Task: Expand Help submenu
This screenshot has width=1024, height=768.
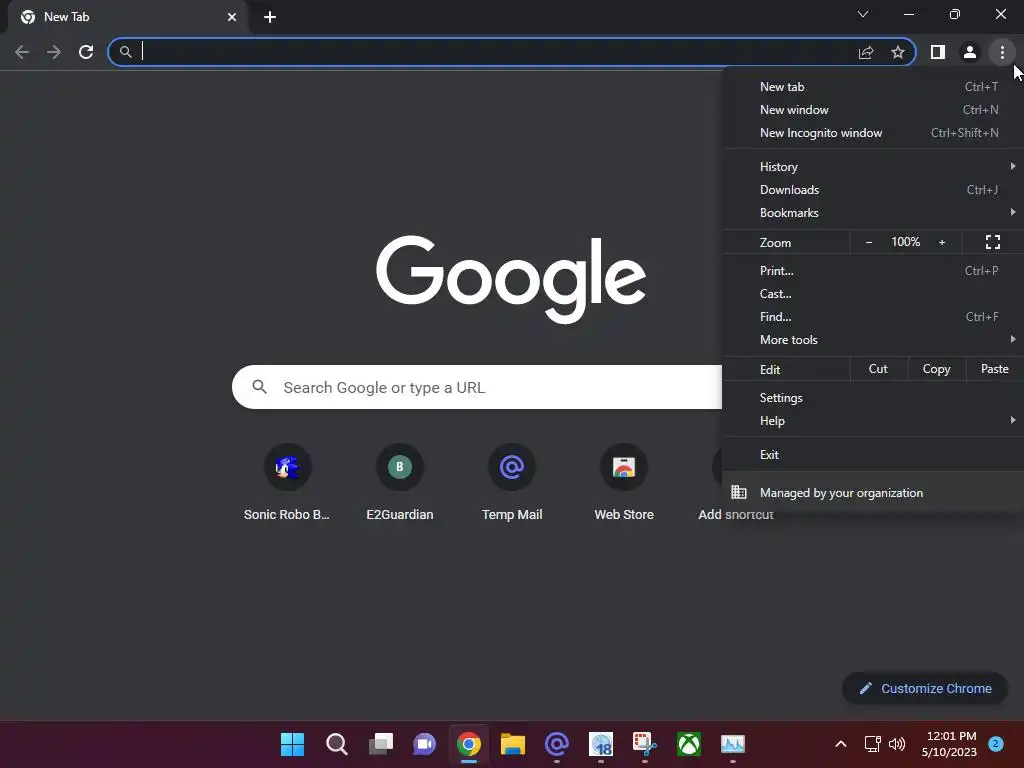Action: pos(872,421)
